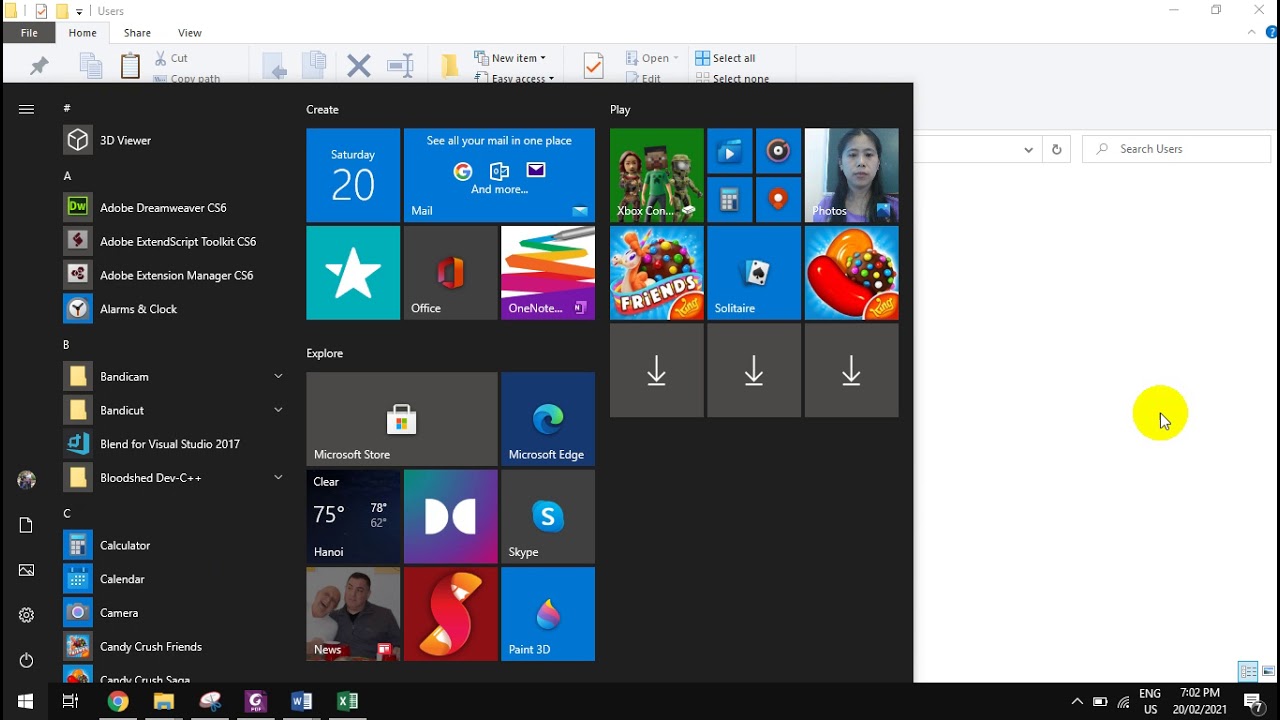Open the red S sketch tile
The height and width of the screenshot is (720, 1280).
coord(450,614)
